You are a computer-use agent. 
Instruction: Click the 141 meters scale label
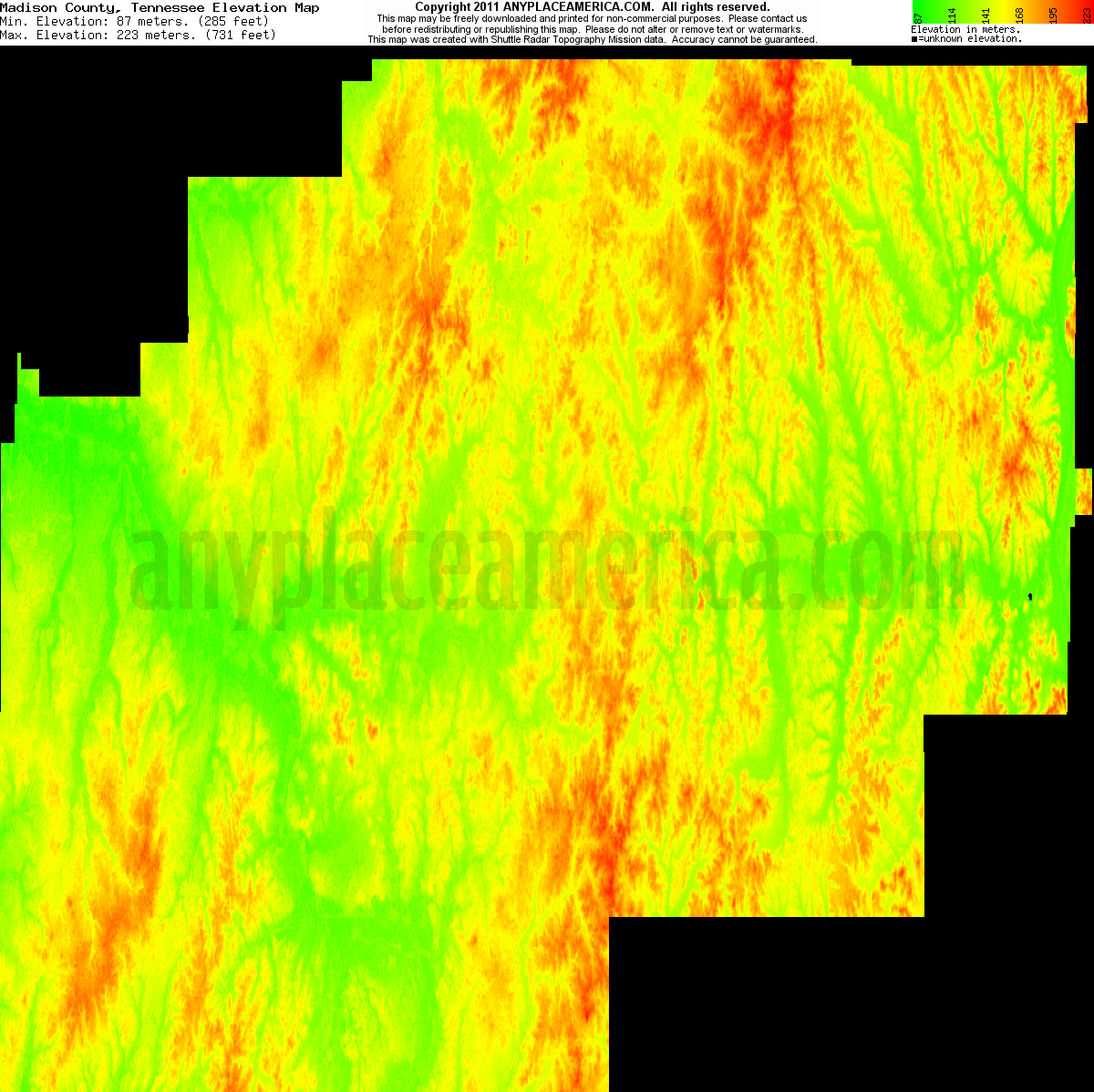click(986, 14)
